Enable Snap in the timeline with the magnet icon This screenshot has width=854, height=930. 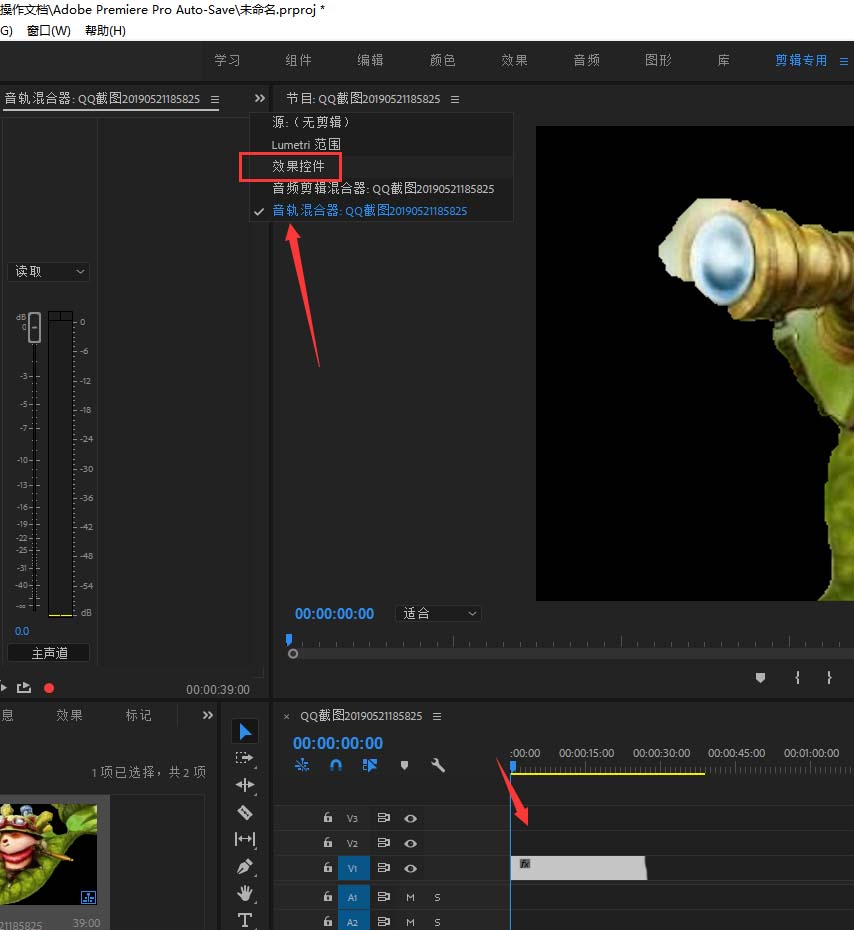click(335, 765)
